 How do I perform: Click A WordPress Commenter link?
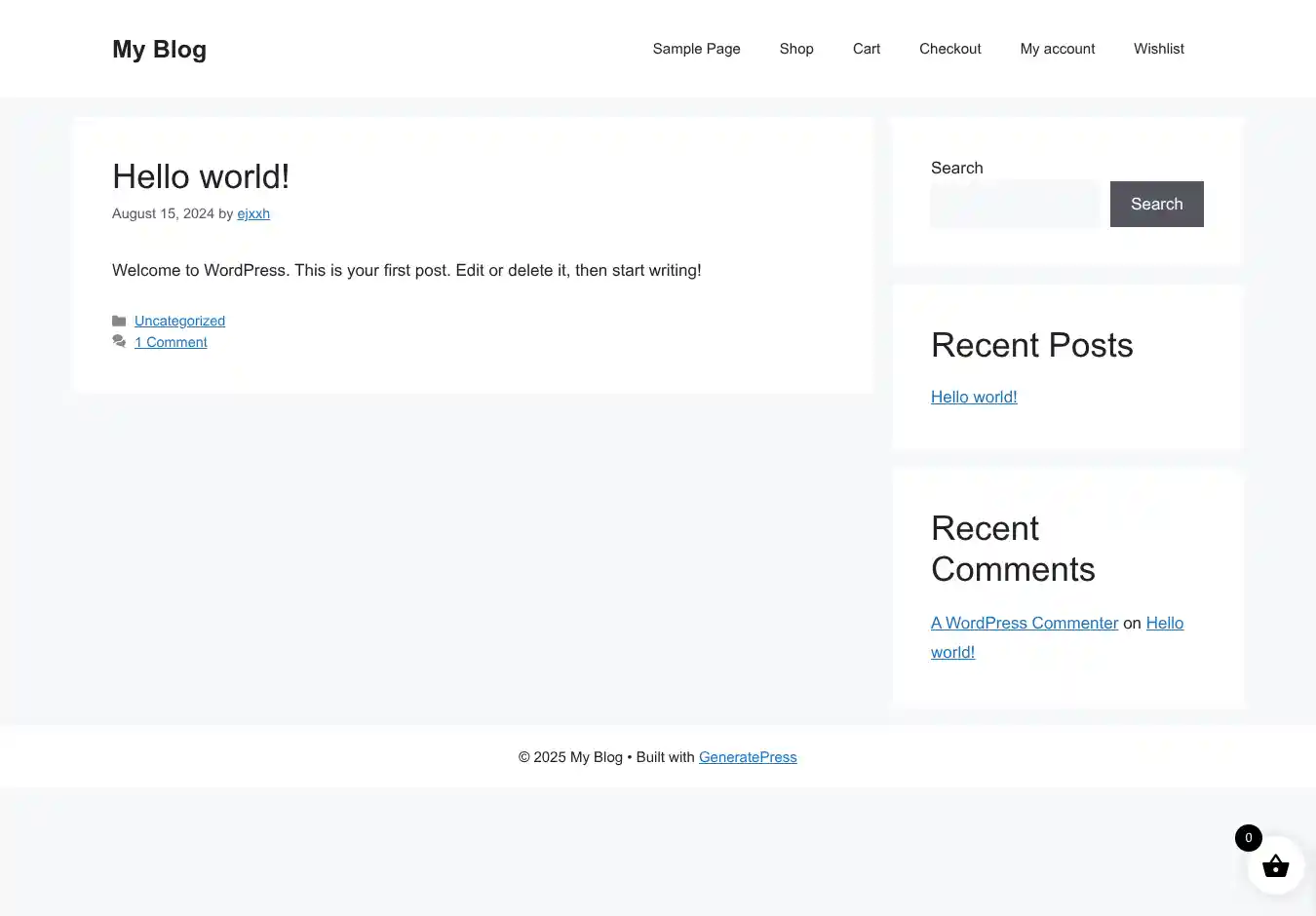click(1024, 623)
